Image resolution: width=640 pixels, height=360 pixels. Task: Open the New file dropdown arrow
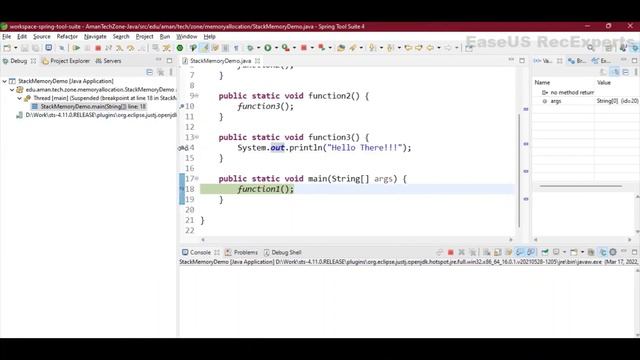16,48
